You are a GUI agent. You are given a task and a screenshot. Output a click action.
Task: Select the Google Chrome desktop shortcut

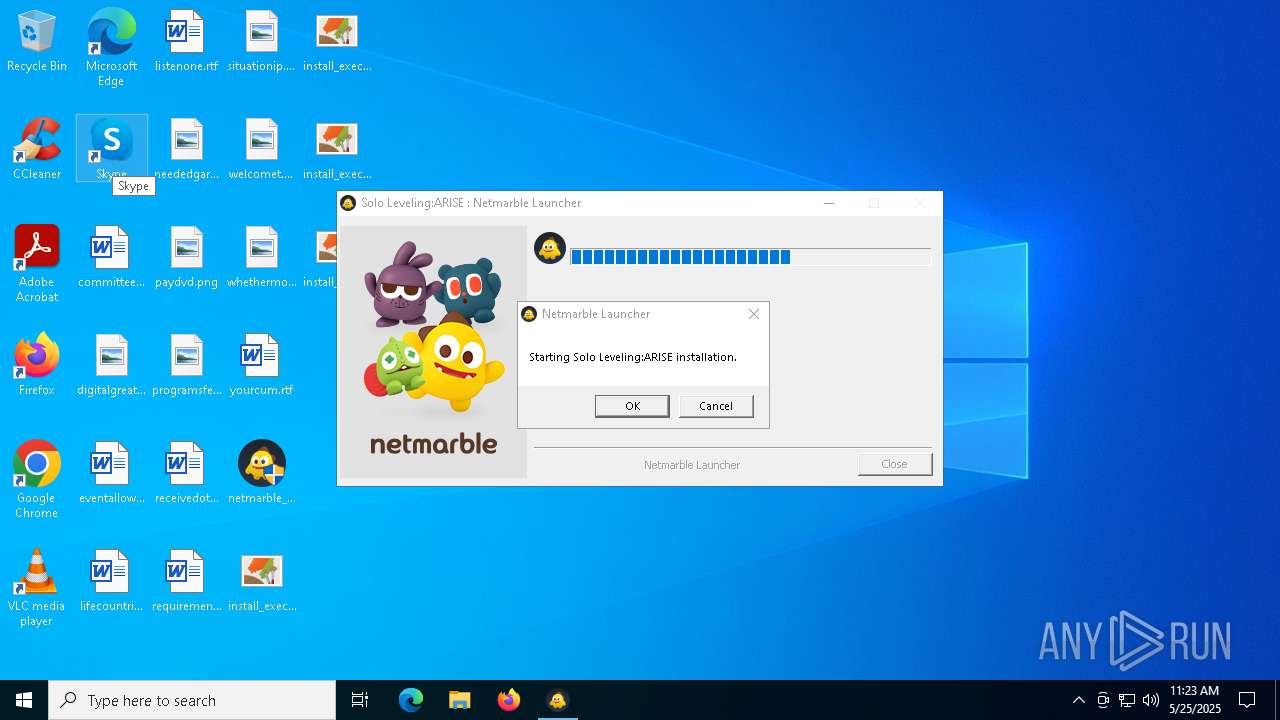click(x=37, y=480)
